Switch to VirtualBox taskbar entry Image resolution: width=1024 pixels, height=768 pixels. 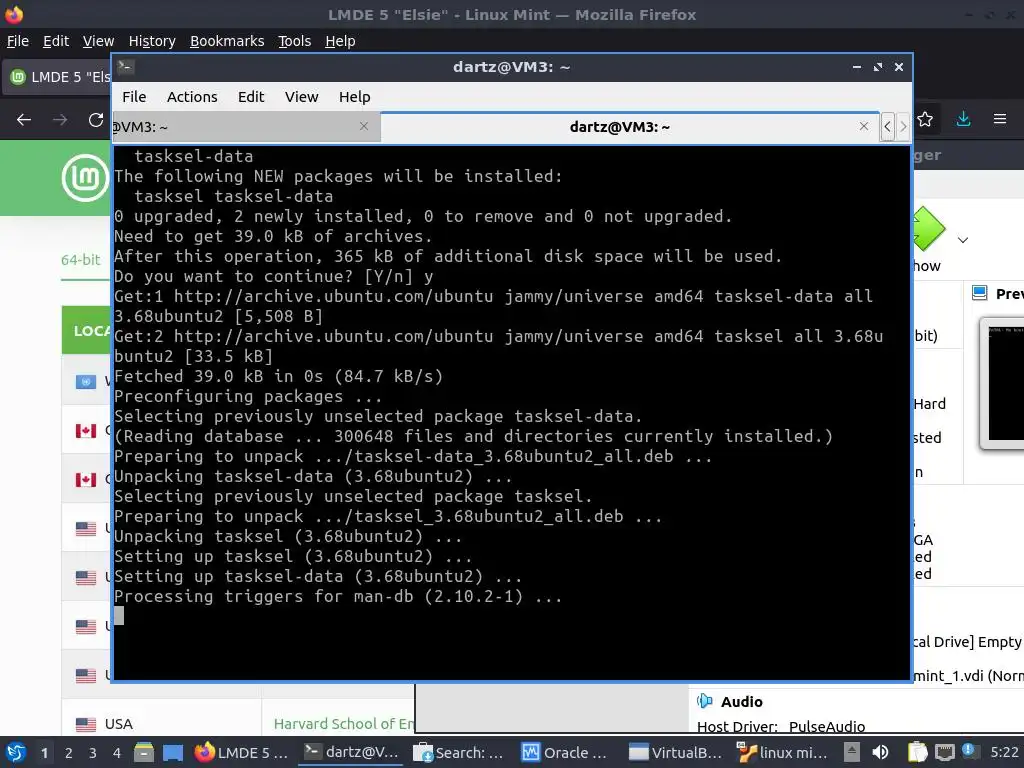tap(674, 752)
